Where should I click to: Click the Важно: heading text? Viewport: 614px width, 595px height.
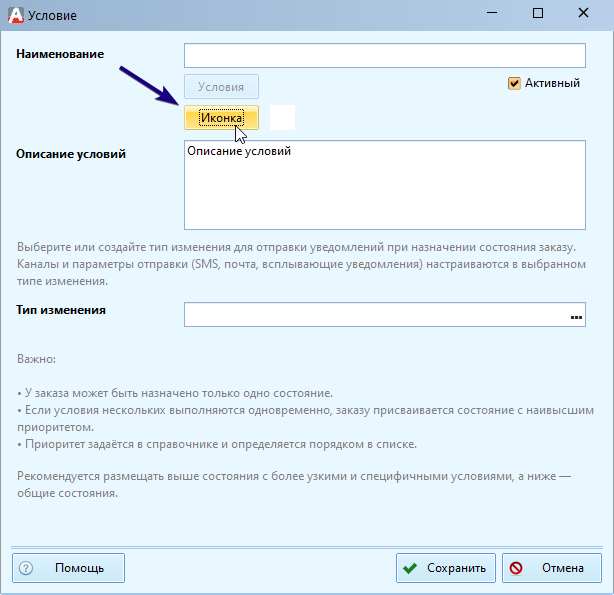(36, 359)
